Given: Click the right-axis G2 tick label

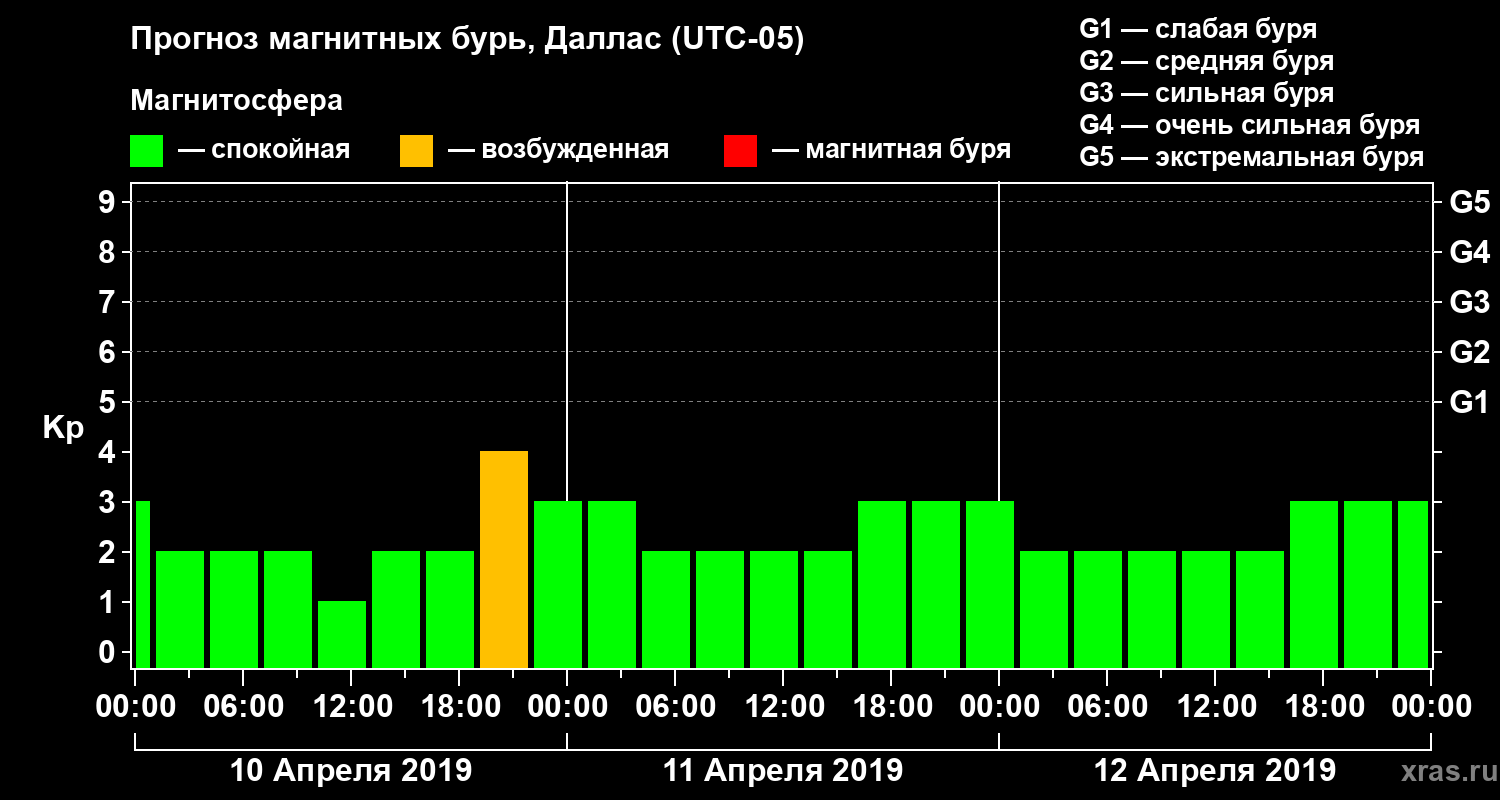Looking at the screenshot, I should point(1469,352).
